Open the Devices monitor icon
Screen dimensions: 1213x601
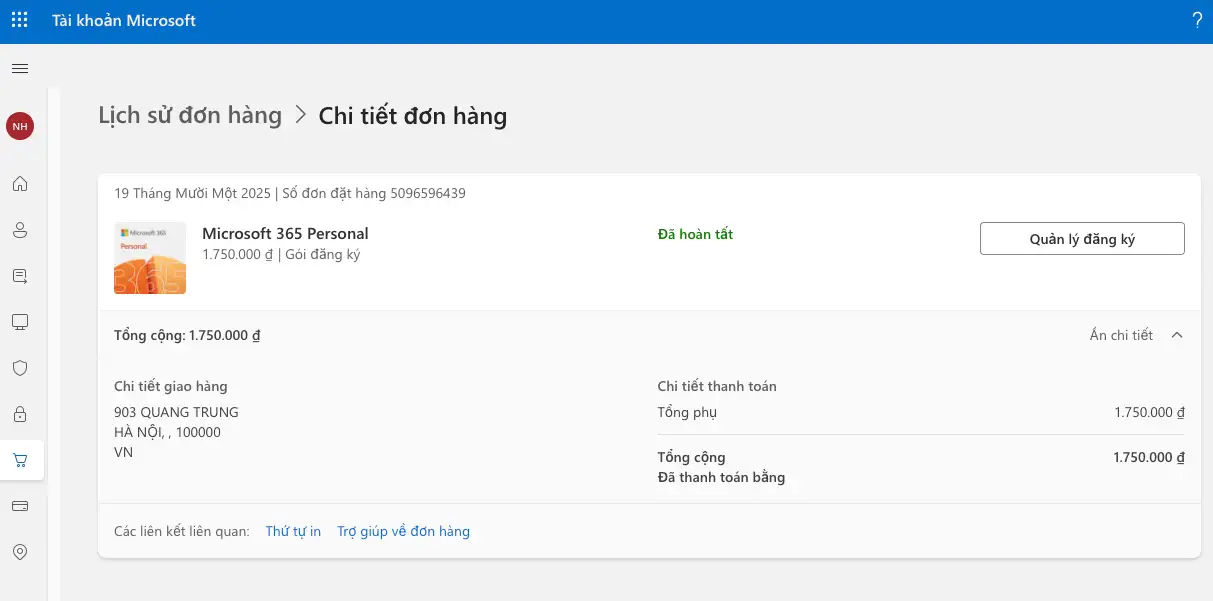(x=20, y=322)
